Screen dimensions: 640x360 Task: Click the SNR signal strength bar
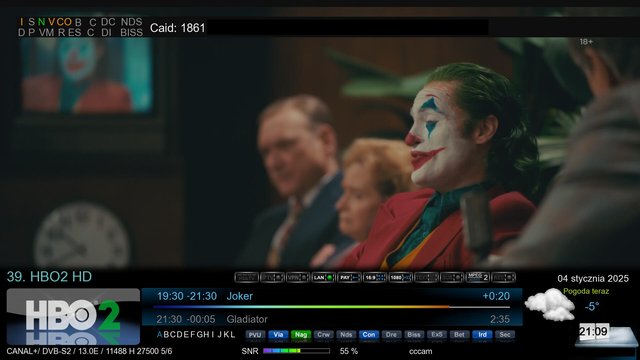(x=297, y=351)
